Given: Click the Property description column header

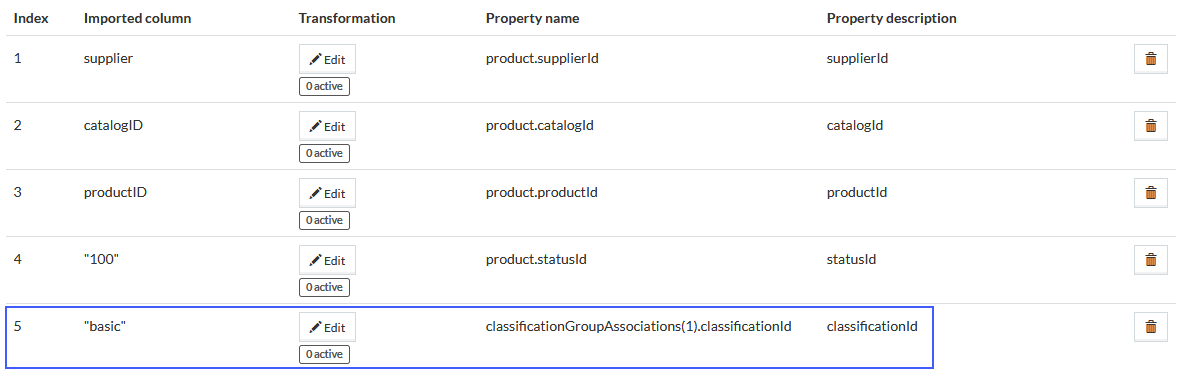Looking at the screenshot, I should pyautogui.click(x=891, y=18).
